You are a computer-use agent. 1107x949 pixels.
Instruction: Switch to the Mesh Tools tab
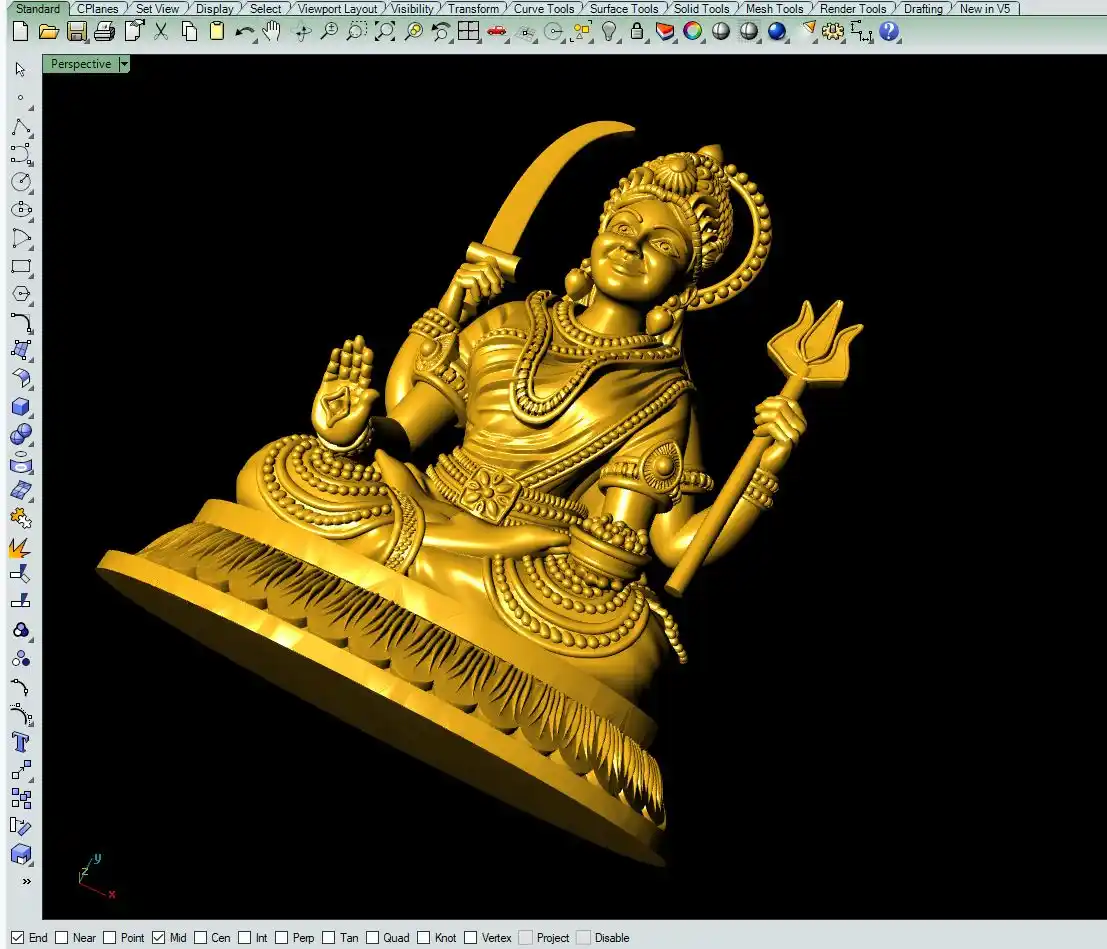774,8
